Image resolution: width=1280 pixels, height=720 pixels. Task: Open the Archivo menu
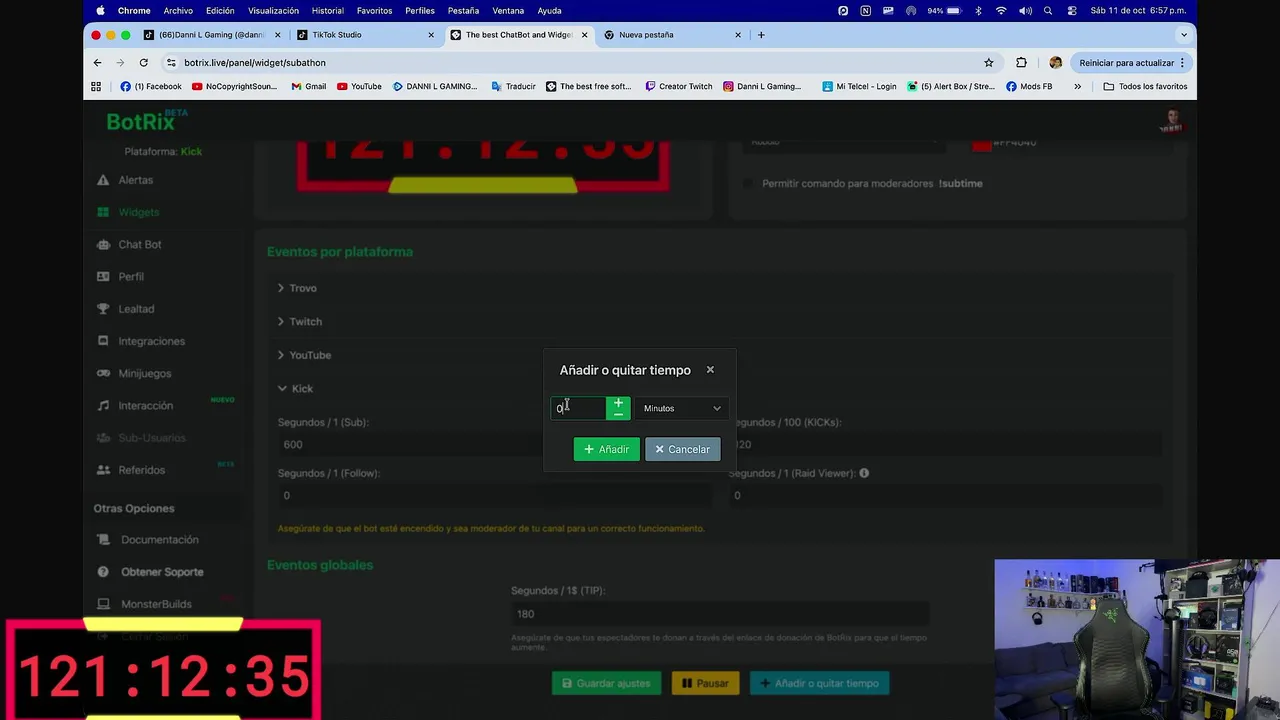(178, 11)
